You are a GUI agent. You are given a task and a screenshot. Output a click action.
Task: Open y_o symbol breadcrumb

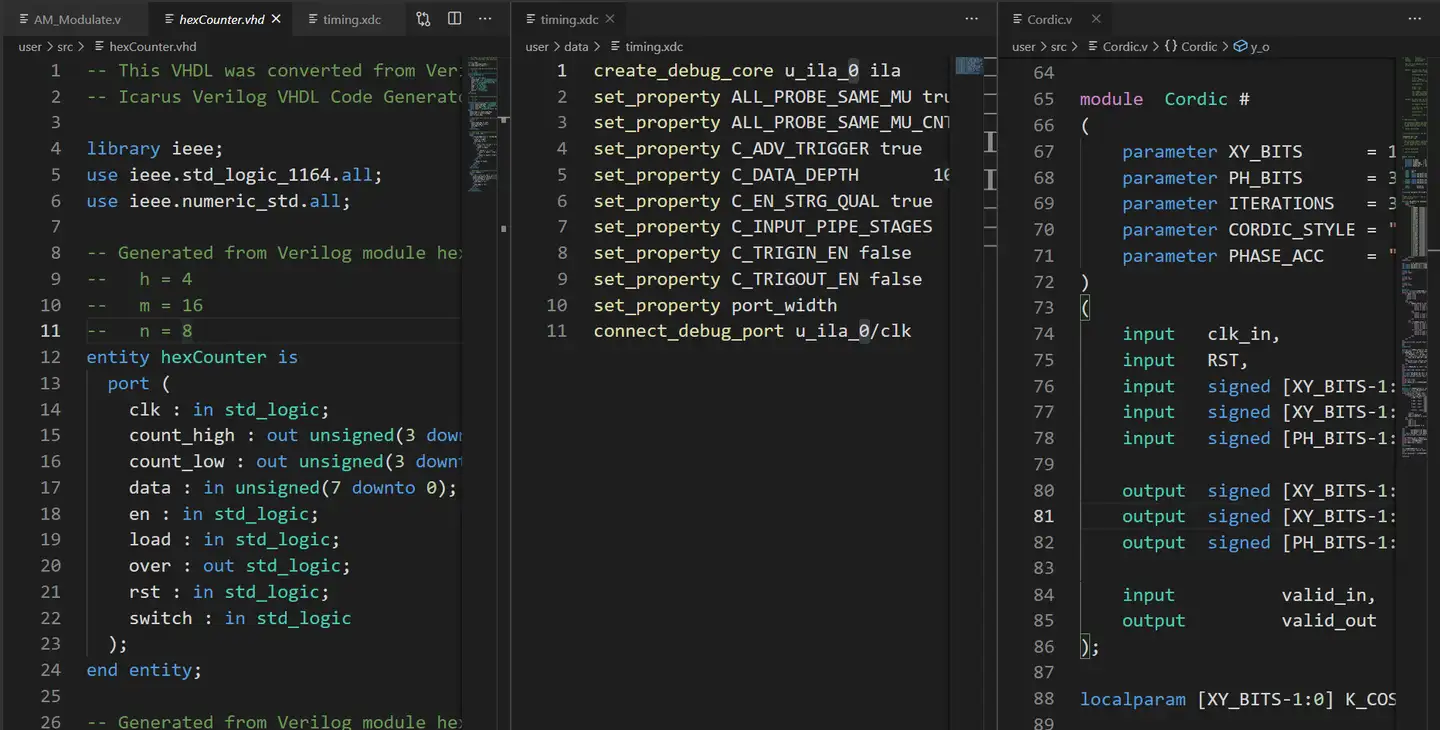tap(1260, 46)
